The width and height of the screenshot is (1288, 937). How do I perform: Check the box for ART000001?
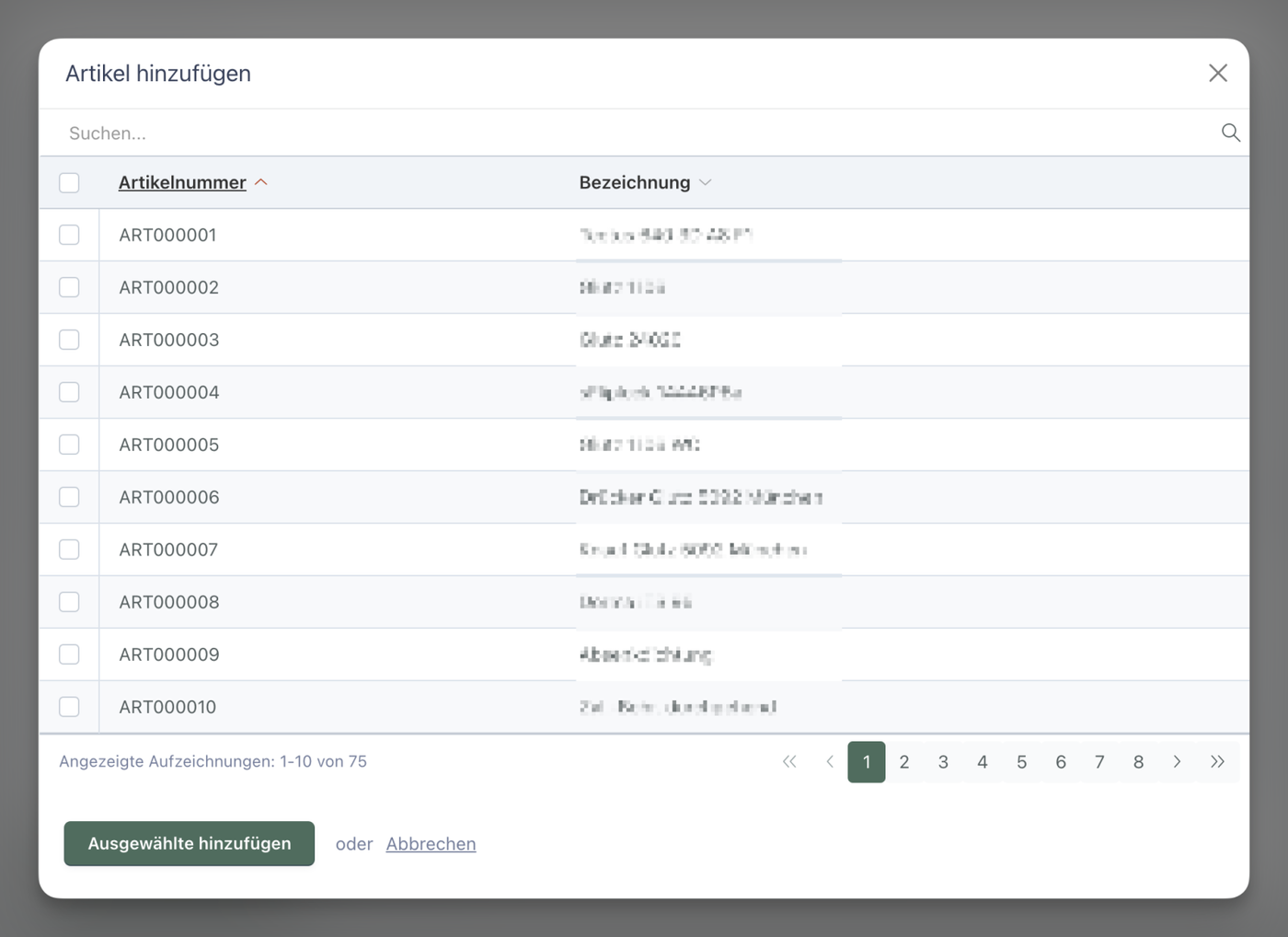tap(69, 235)
